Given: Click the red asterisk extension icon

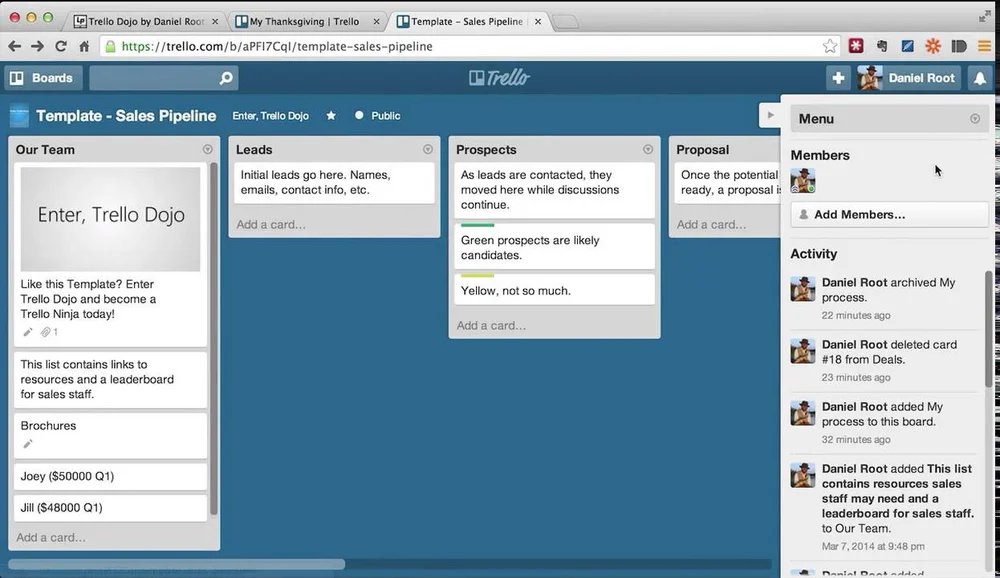Looking at the screenshot, I should [x=856, y=45].
